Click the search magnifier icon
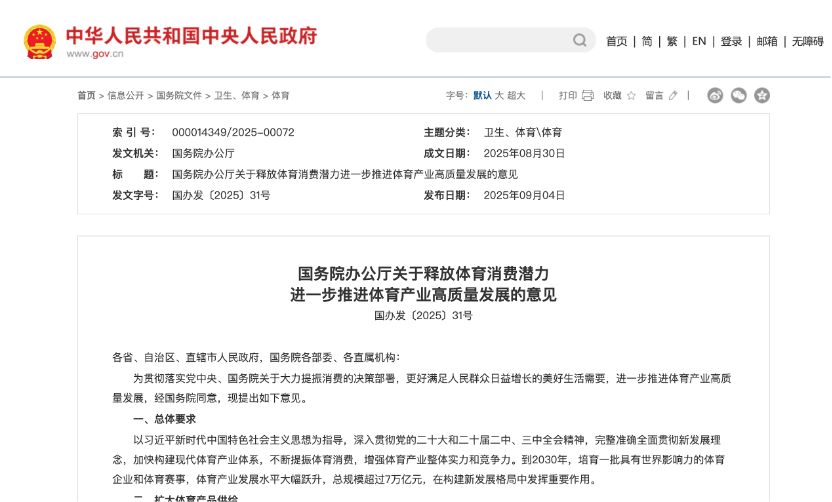Image resolution: width=832 pixels, height=502 pixels. point(580,40)
